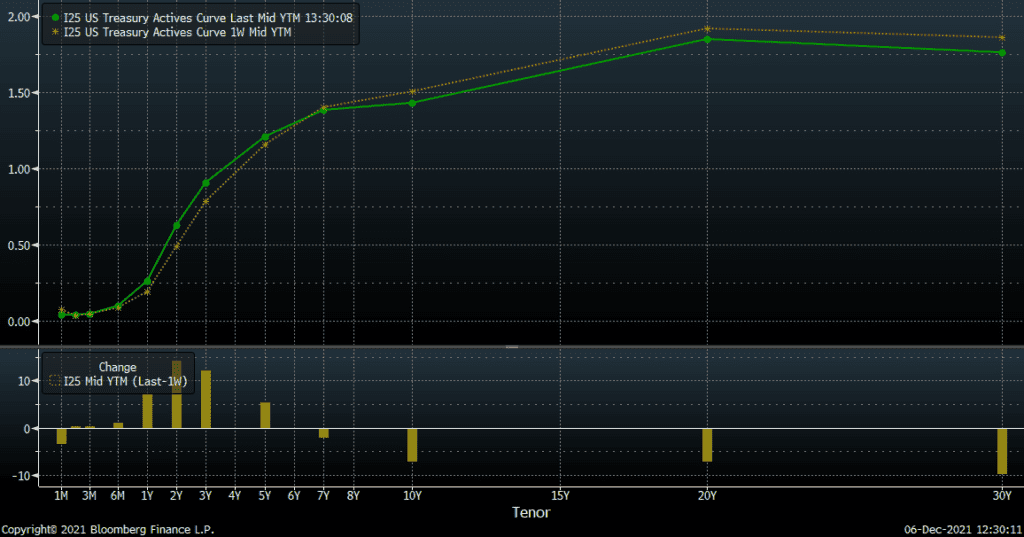1024x537 pixels.
Task: Select the orange 1W curve point at 2Y
Action: 176,247
